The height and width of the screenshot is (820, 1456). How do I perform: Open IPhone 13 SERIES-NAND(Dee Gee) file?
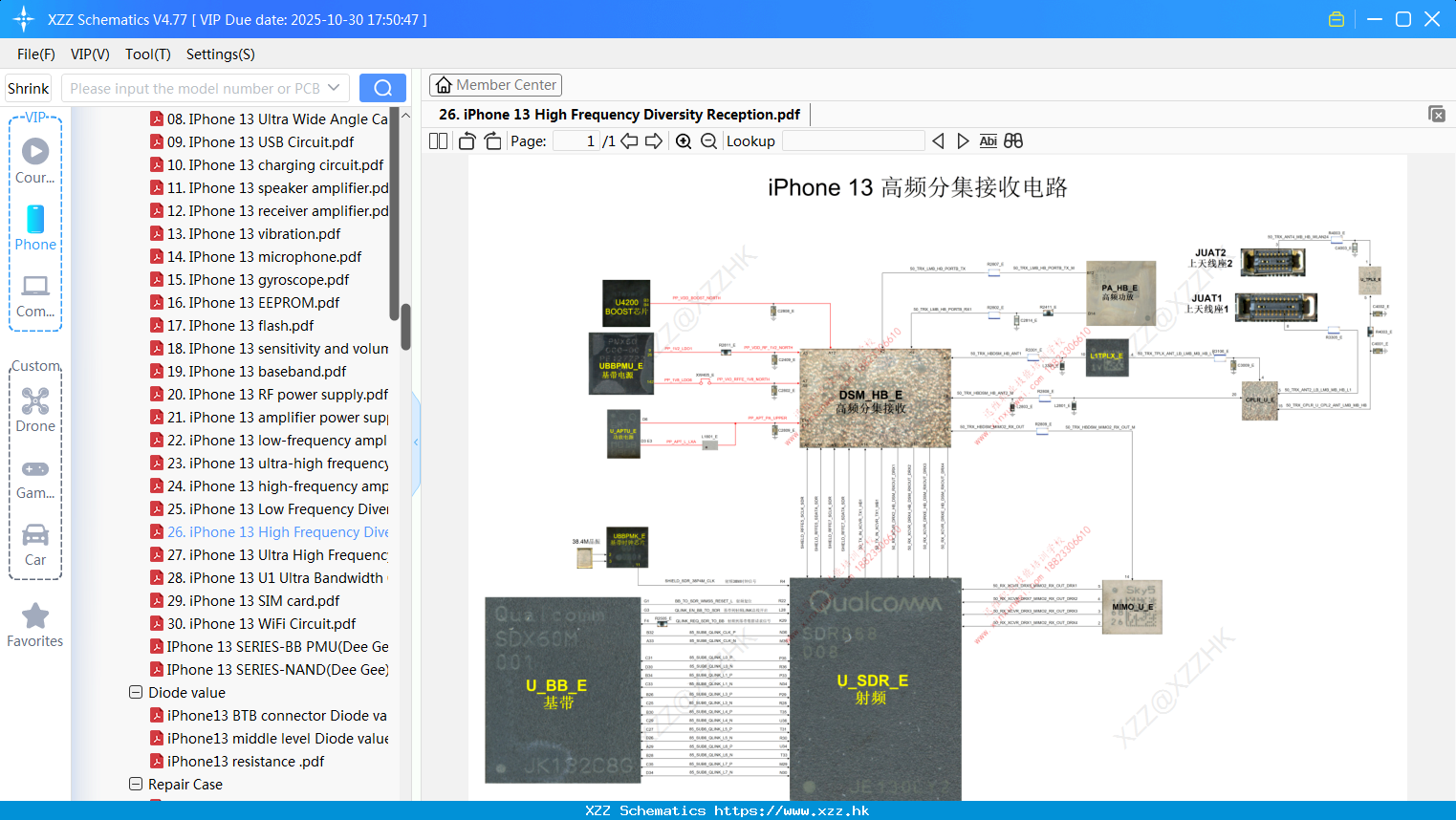(x=269, y=670)
